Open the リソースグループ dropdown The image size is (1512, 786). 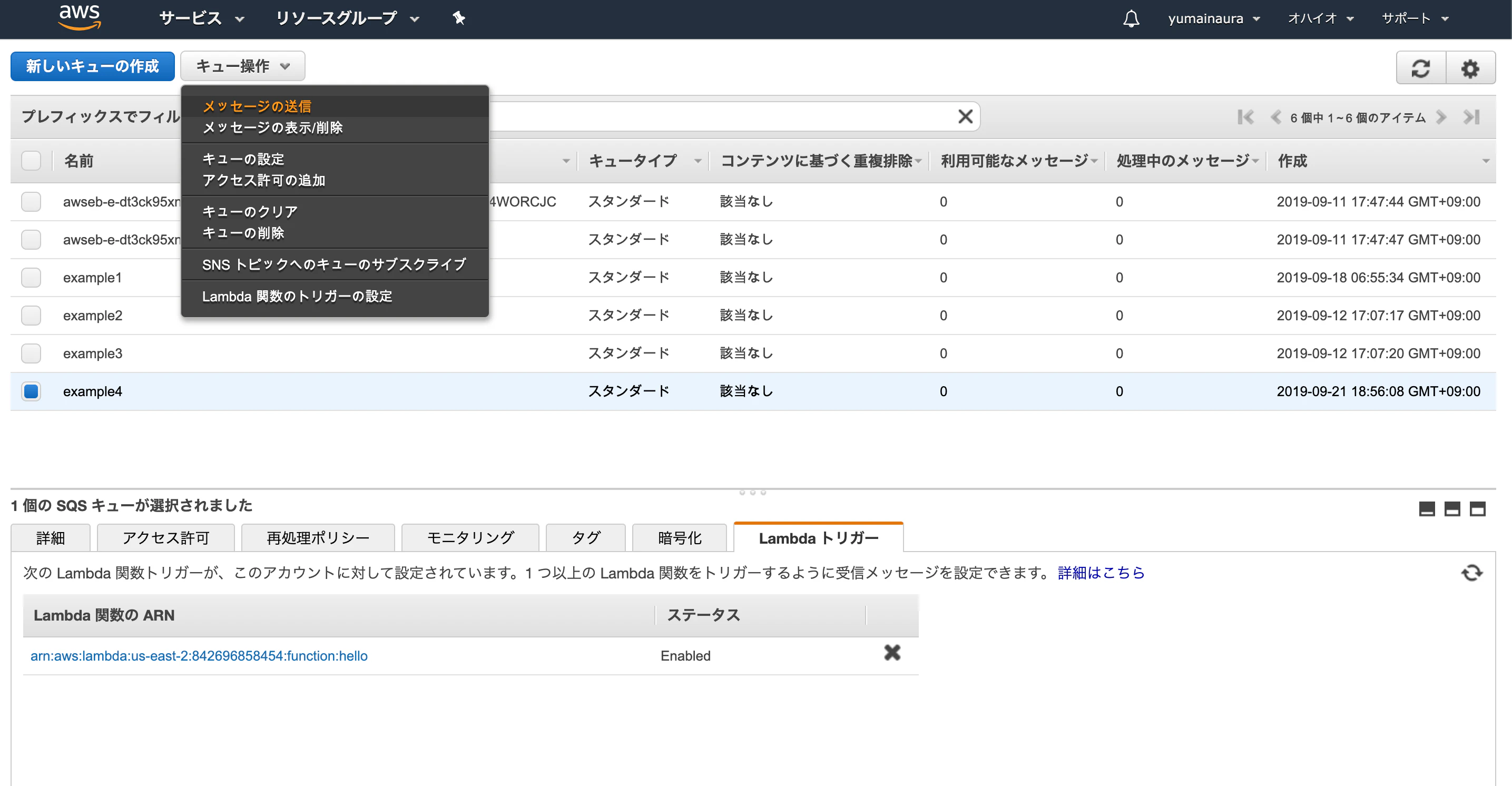[x=348, y=19]
